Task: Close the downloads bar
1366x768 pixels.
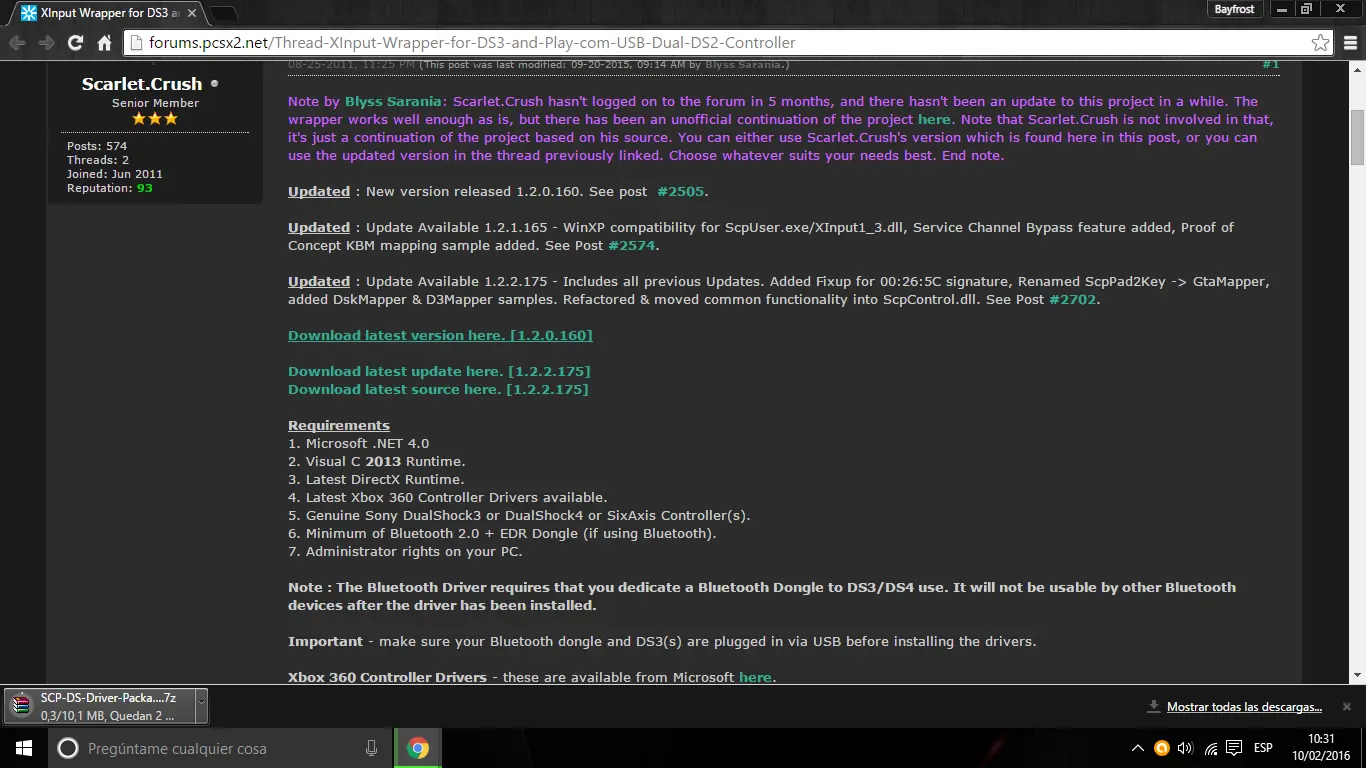Action: click(1347, 706)
